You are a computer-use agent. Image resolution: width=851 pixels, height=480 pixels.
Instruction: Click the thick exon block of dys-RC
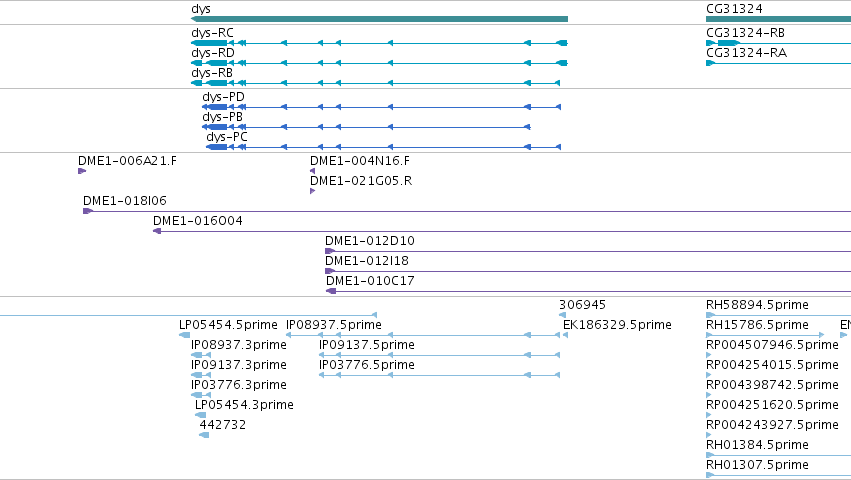click(x=209, y=43)
